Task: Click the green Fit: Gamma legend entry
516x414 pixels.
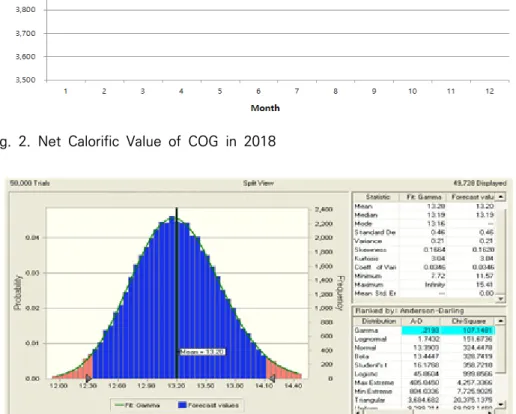Action: coord(137,405)
